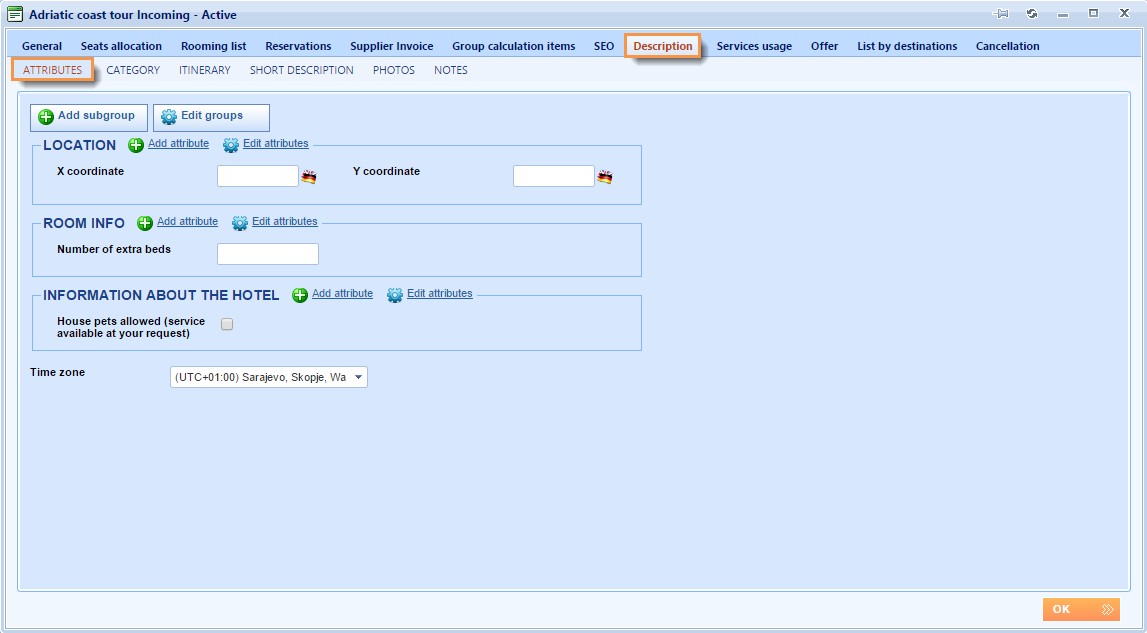
Task: Open SHORT DESCRIPTION sub-tab
Action: (301, 70)
